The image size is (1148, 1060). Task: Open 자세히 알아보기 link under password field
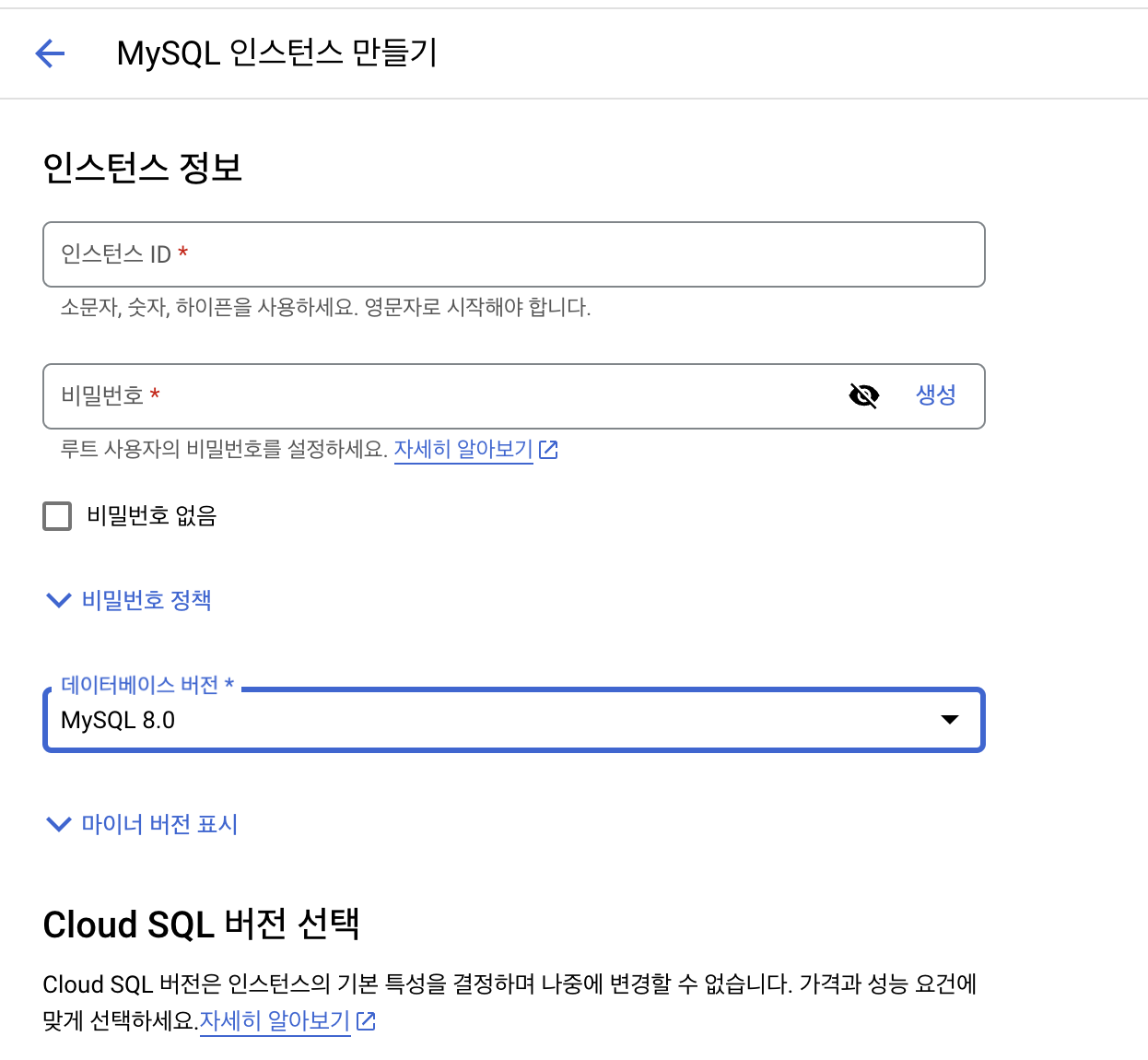[x=463, y=450]
